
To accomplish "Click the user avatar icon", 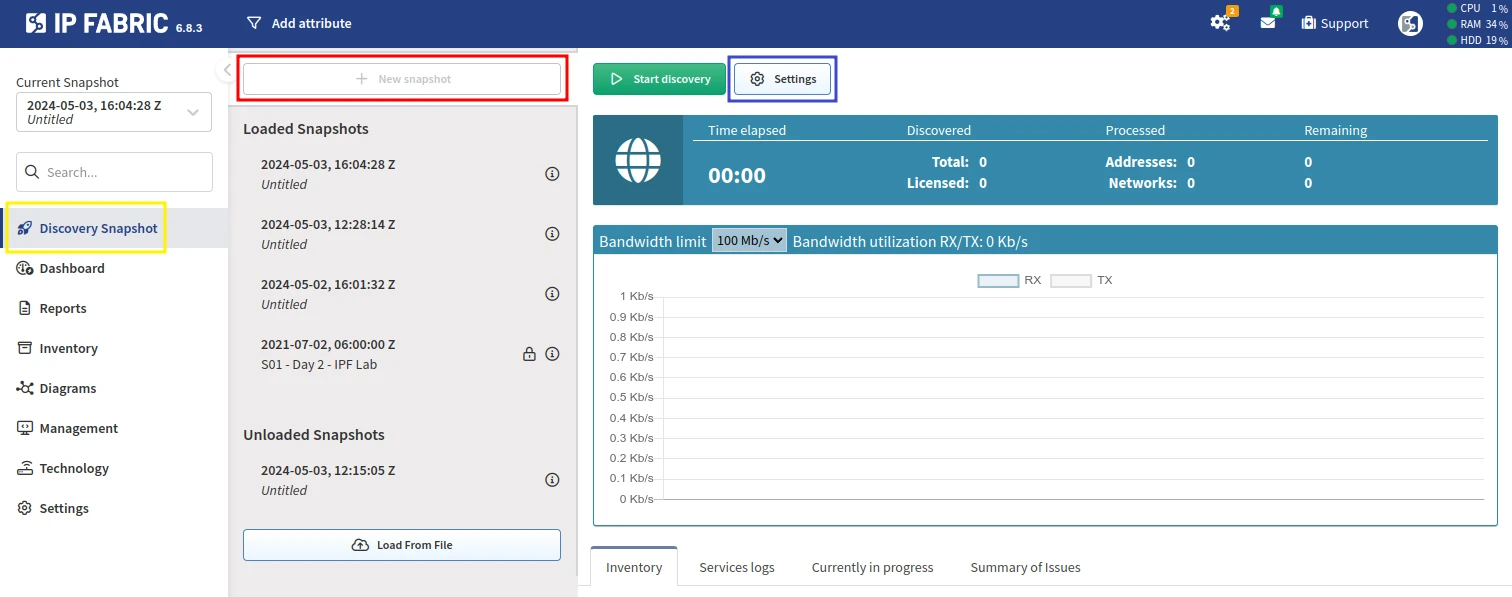I will pos(1410,23).
